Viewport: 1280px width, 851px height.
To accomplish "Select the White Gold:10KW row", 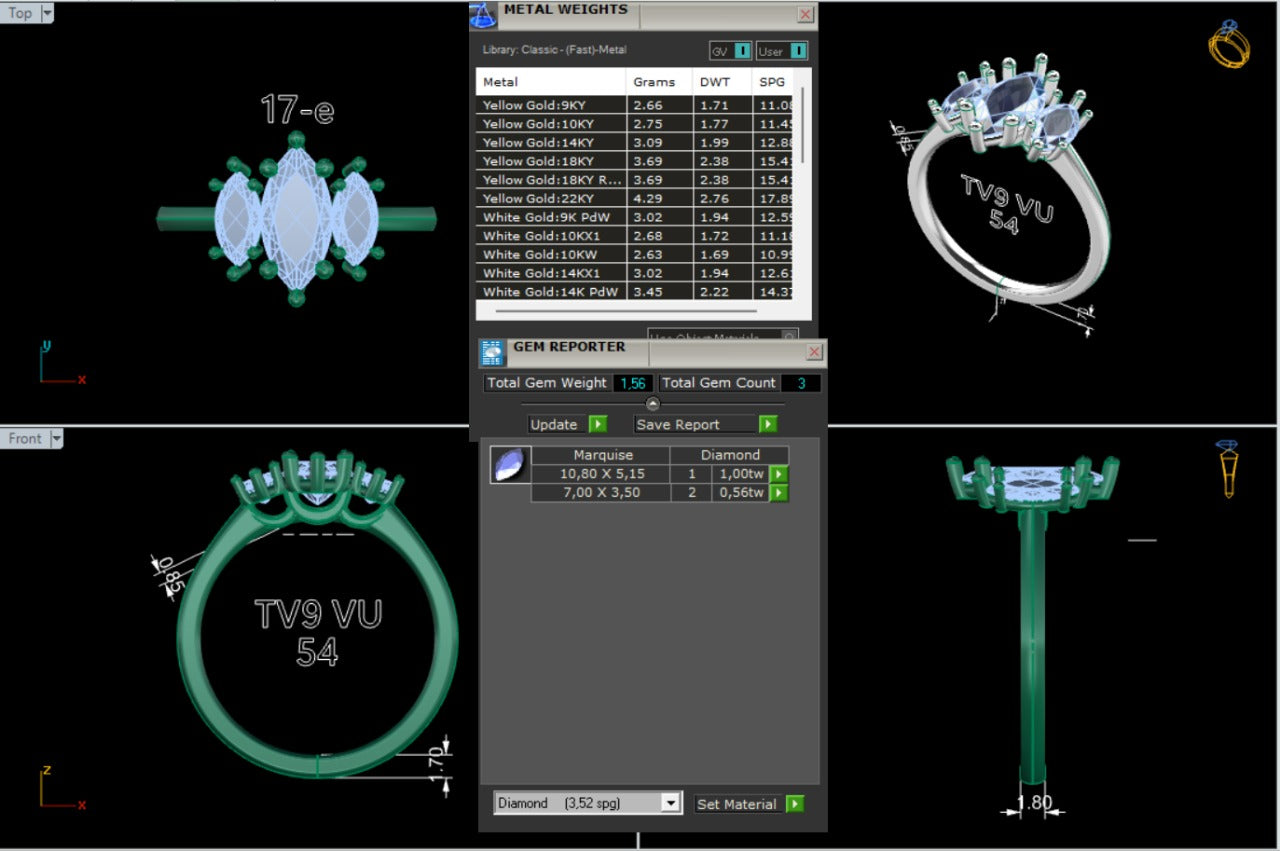I will [x=635, y=254].
